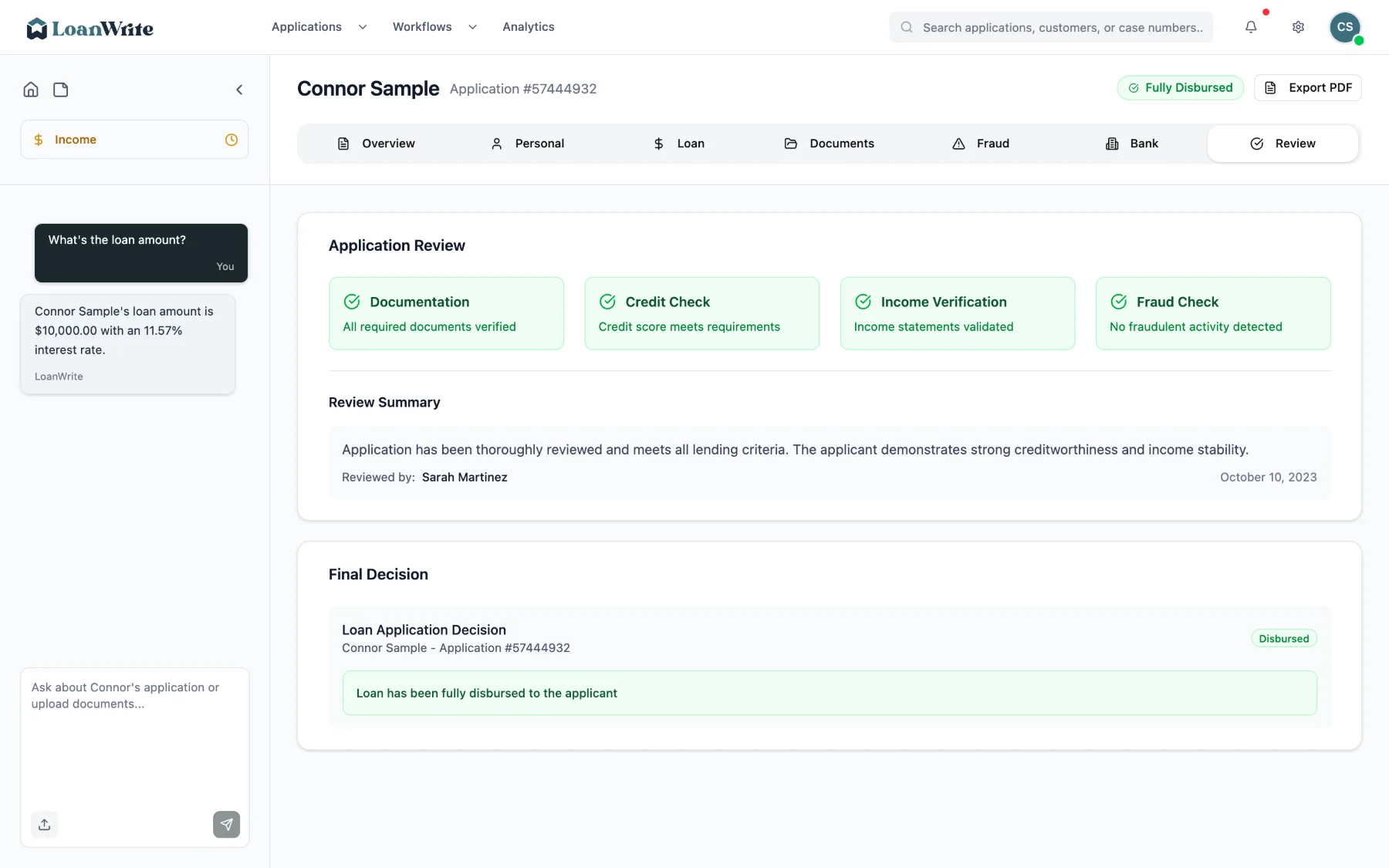Click the Export PDF button

[x=1308, y=88]
